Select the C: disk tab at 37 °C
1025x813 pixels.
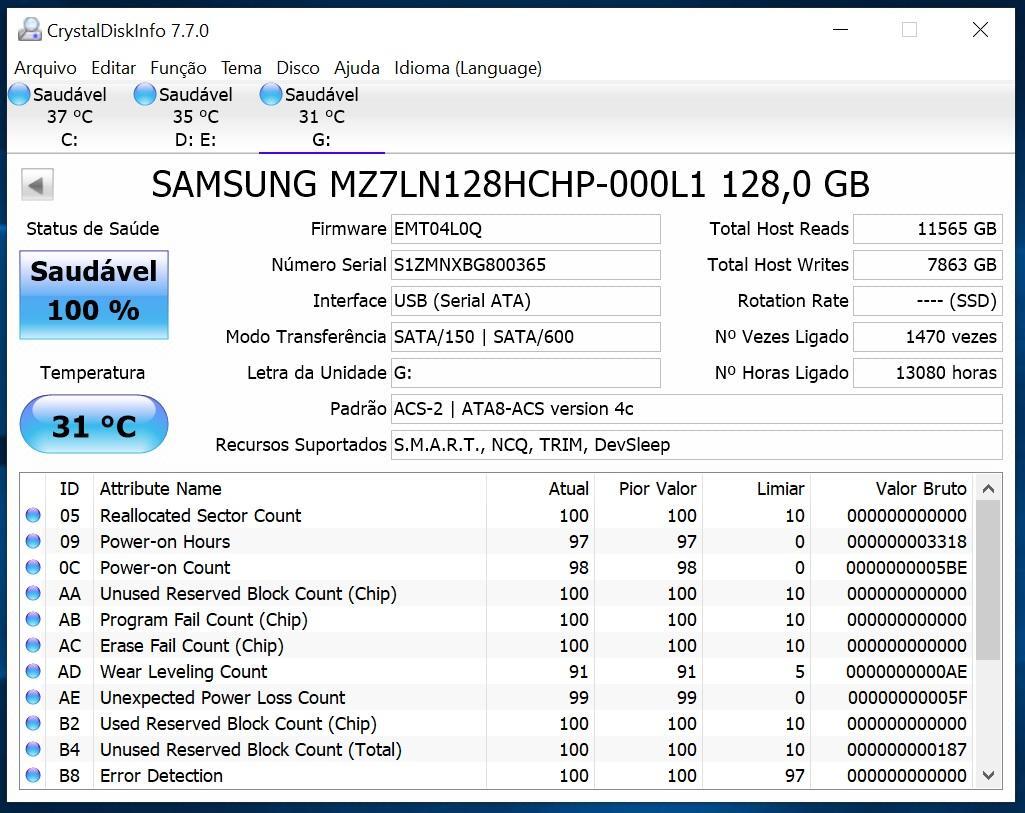coord(69,117)
